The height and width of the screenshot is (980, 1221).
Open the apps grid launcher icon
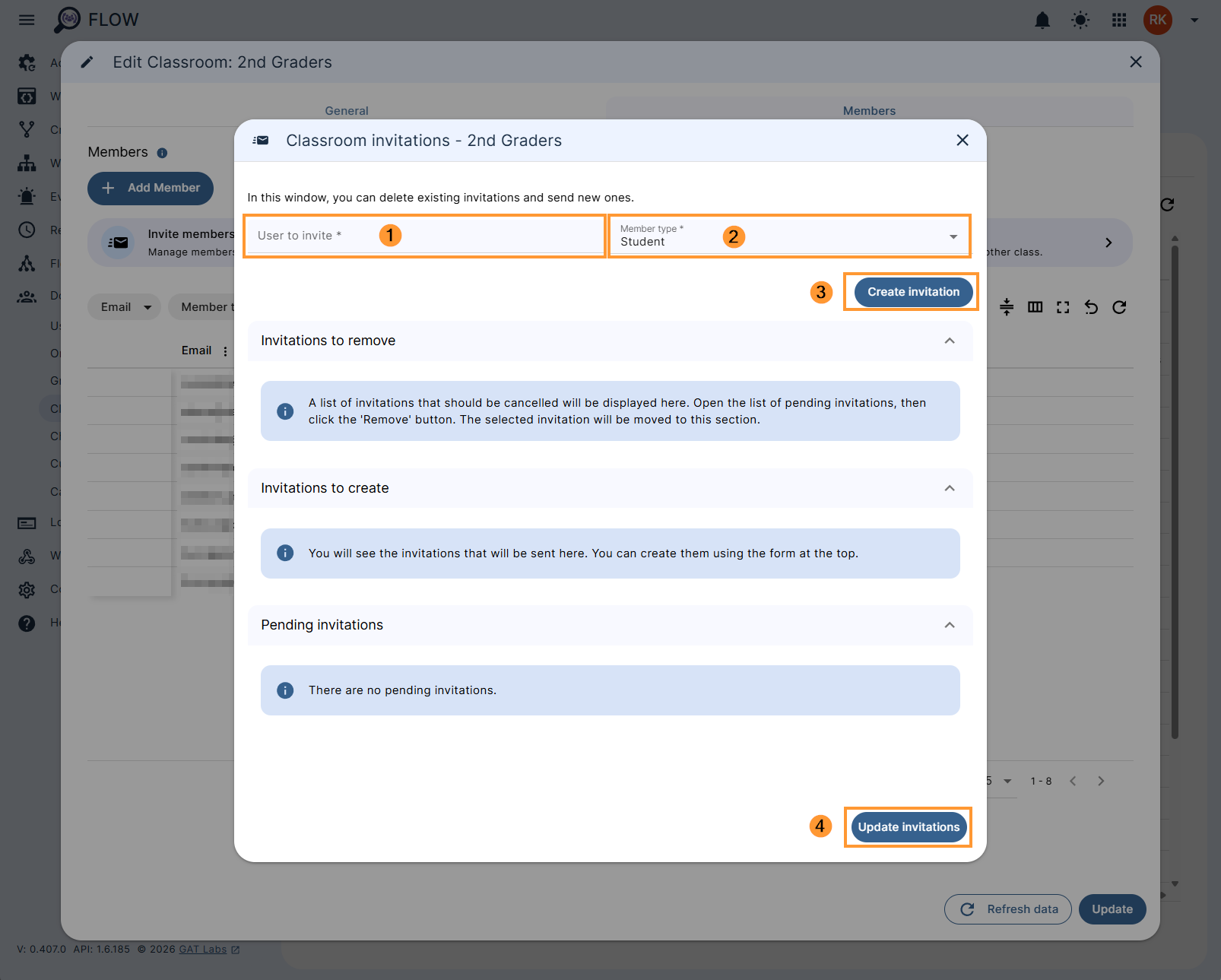[x=1119, y=21]
